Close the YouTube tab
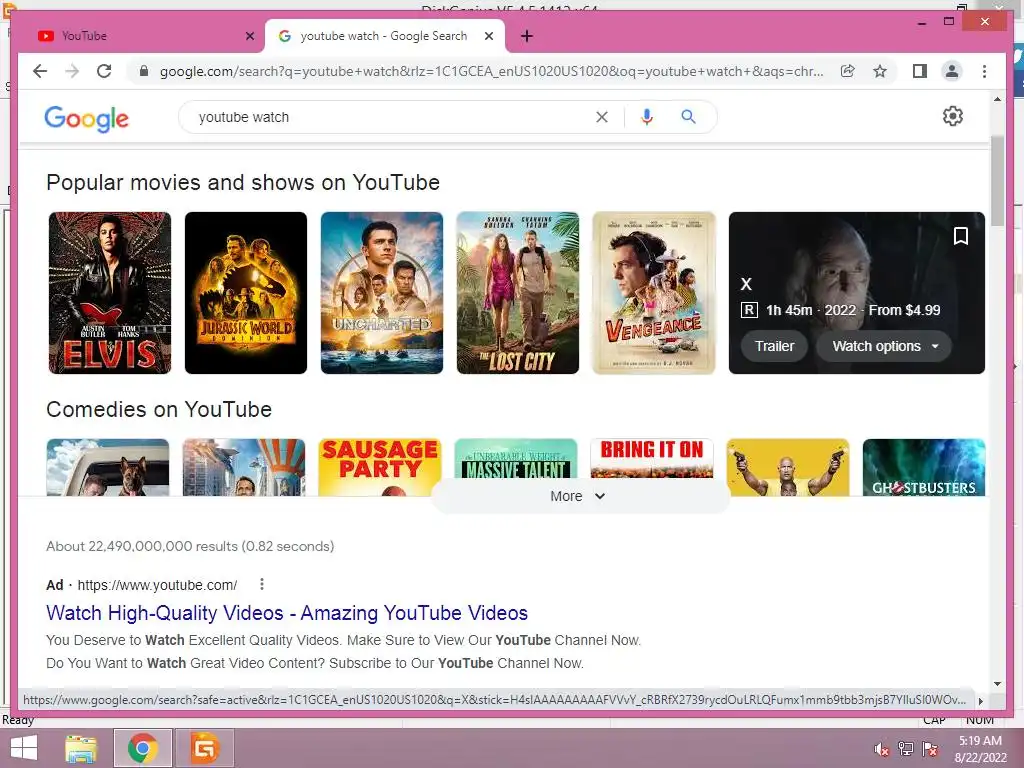 (x=249, y=37)
